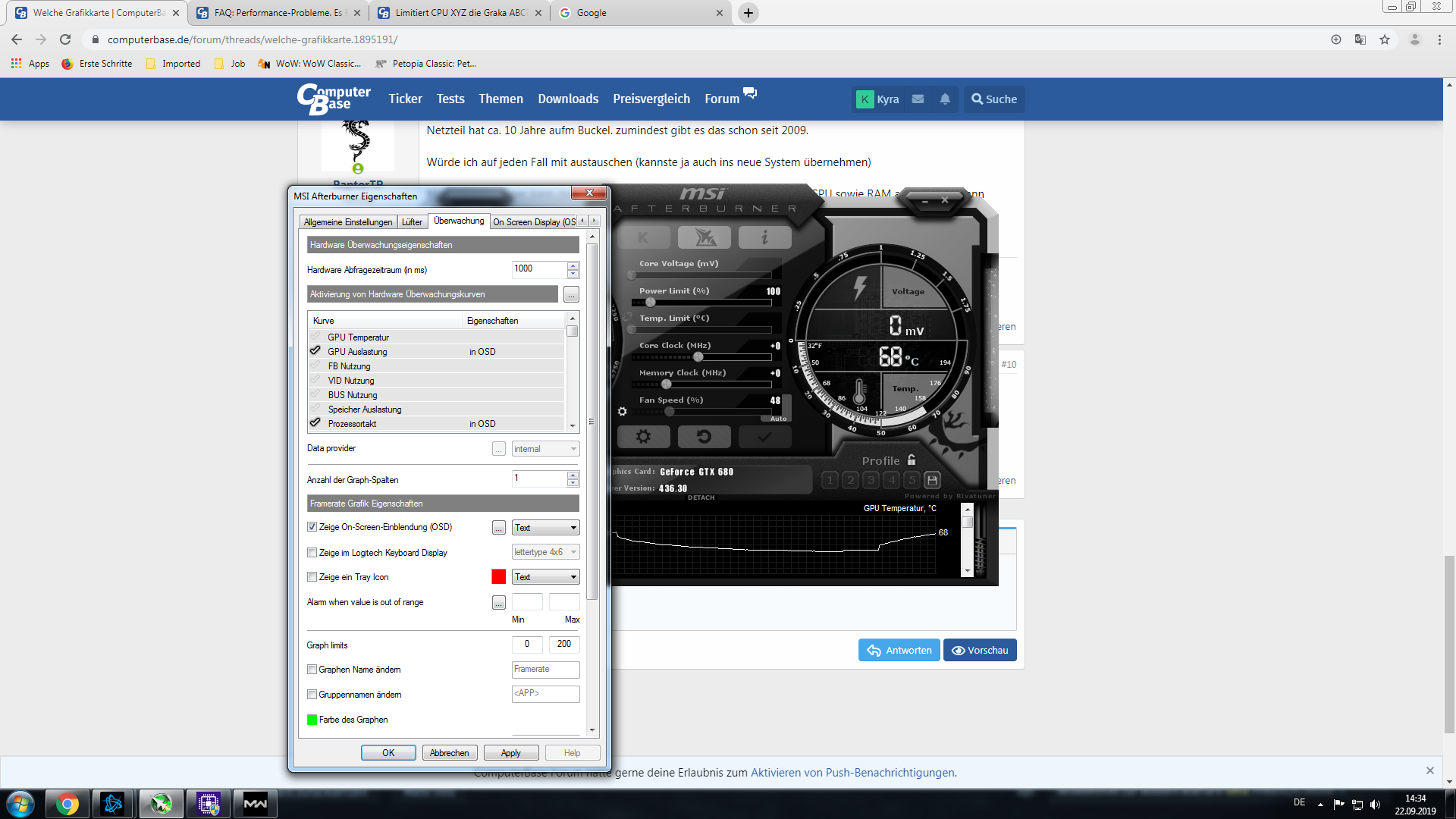Click the red tray icon color swatch
Viewport: 1456px width, 819px height.
click(498, 577)
